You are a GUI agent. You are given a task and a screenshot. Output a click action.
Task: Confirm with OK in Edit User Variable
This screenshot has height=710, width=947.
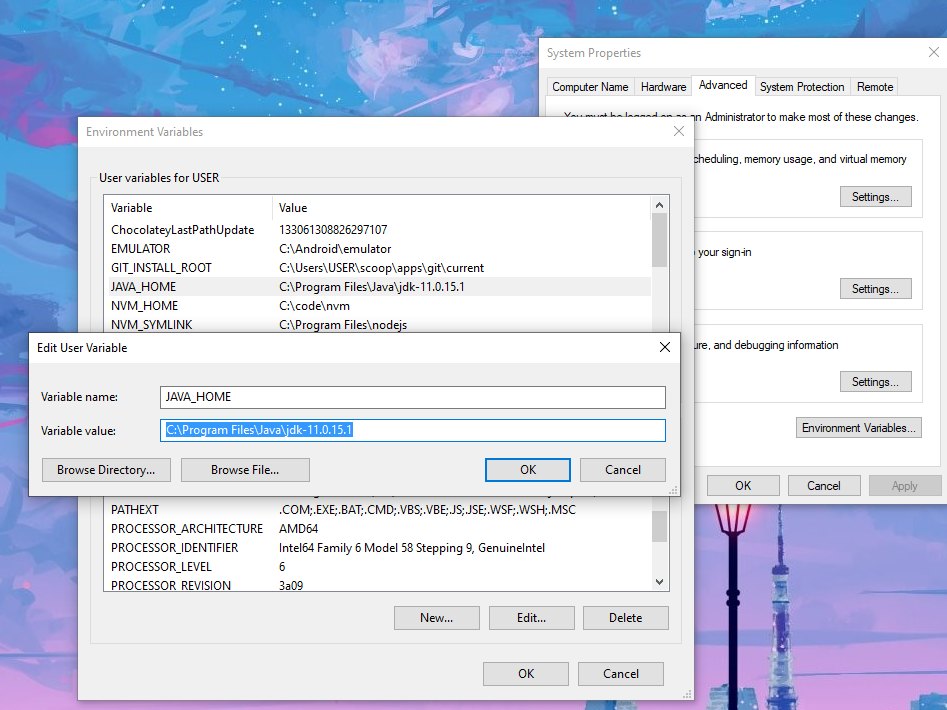[x=527, y=470]
